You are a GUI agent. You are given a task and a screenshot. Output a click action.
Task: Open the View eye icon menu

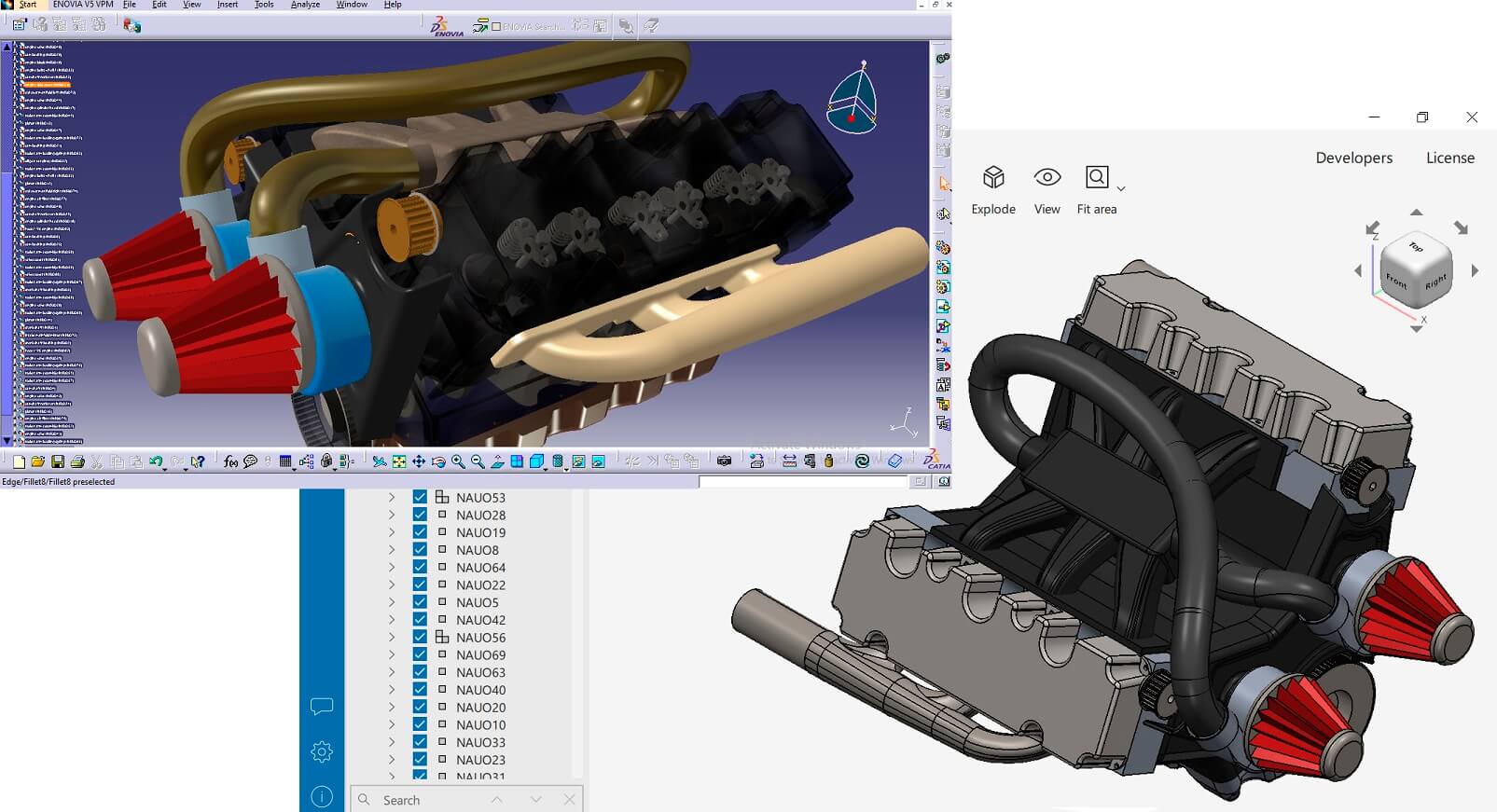tap(1047, 177)
